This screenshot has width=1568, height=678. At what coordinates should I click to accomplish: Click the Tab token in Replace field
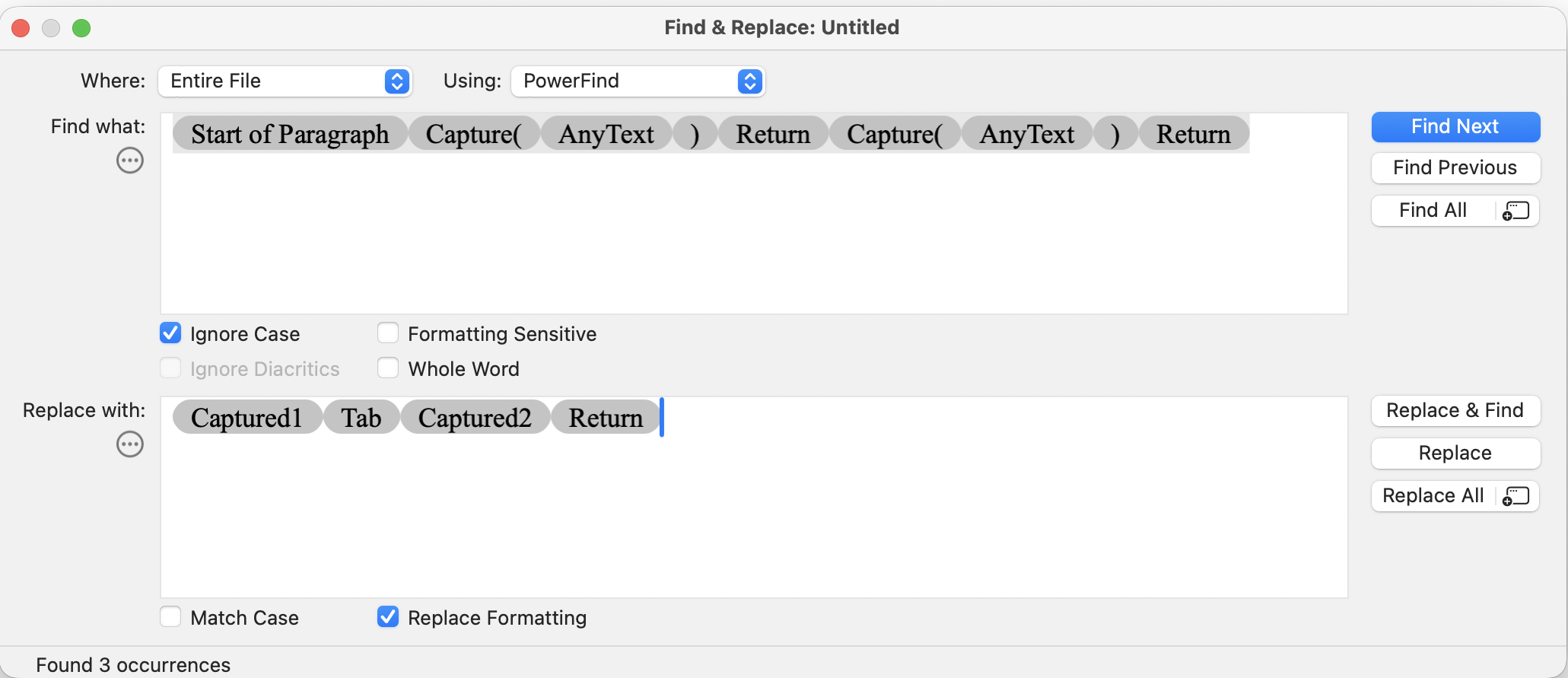[x=361, y=419]
